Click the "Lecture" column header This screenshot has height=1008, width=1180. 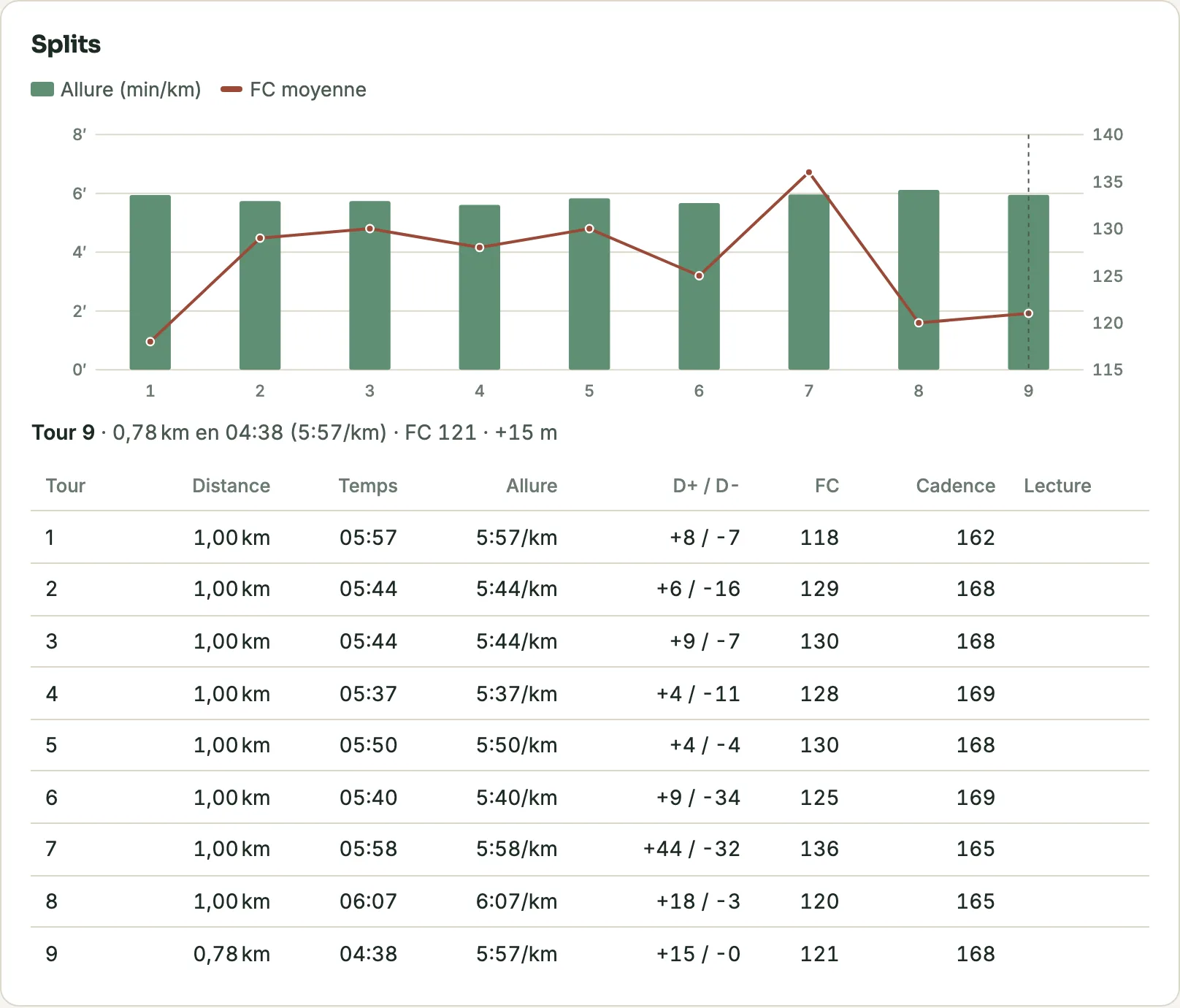pos(1057,486)
